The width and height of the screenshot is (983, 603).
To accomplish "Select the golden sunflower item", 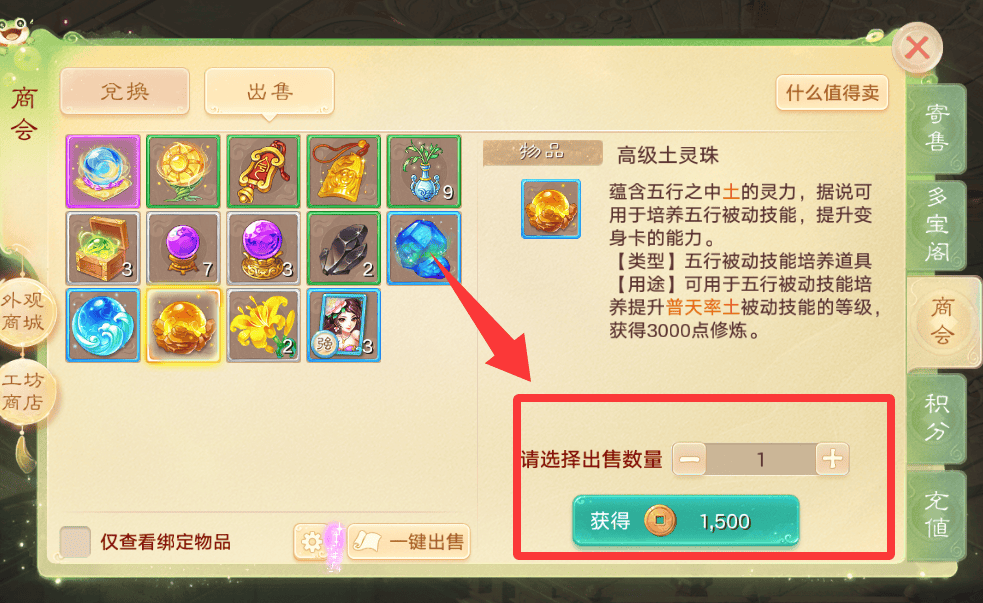I will point(183,171).
